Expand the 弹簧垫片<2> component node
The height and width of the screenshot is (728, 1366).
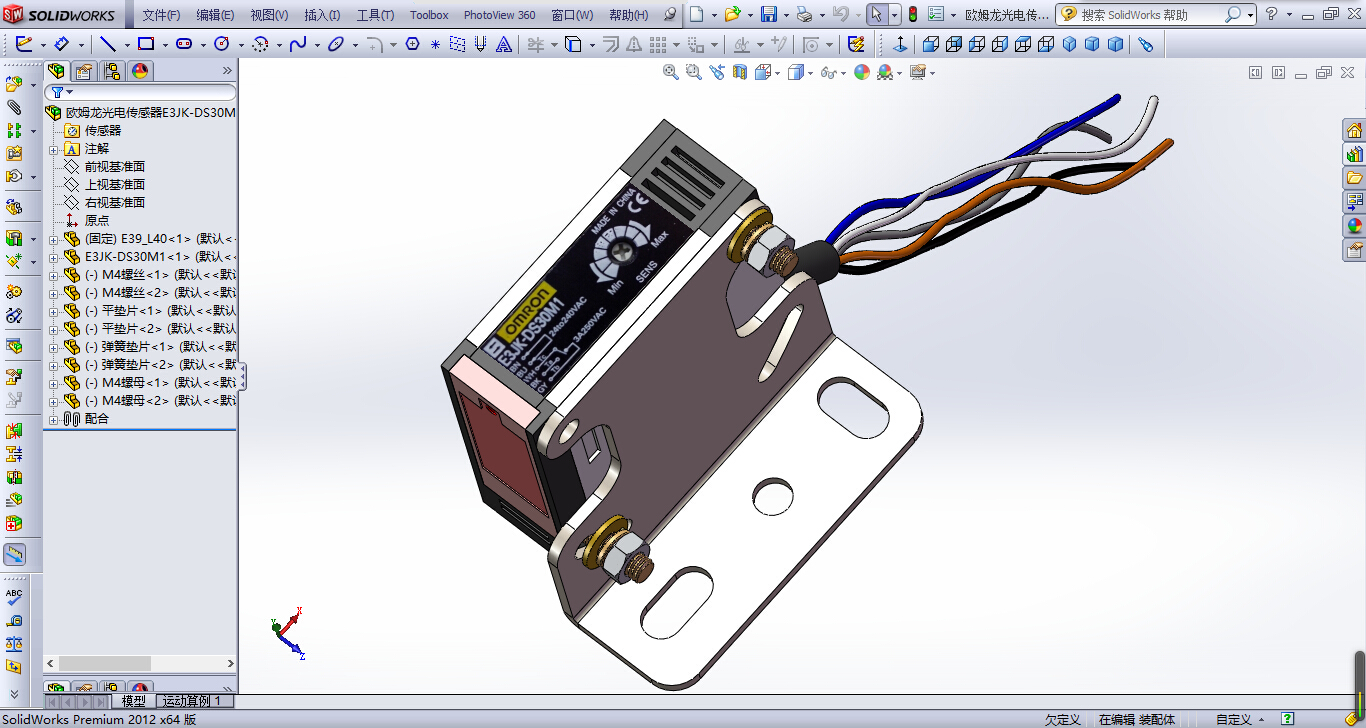54,365
